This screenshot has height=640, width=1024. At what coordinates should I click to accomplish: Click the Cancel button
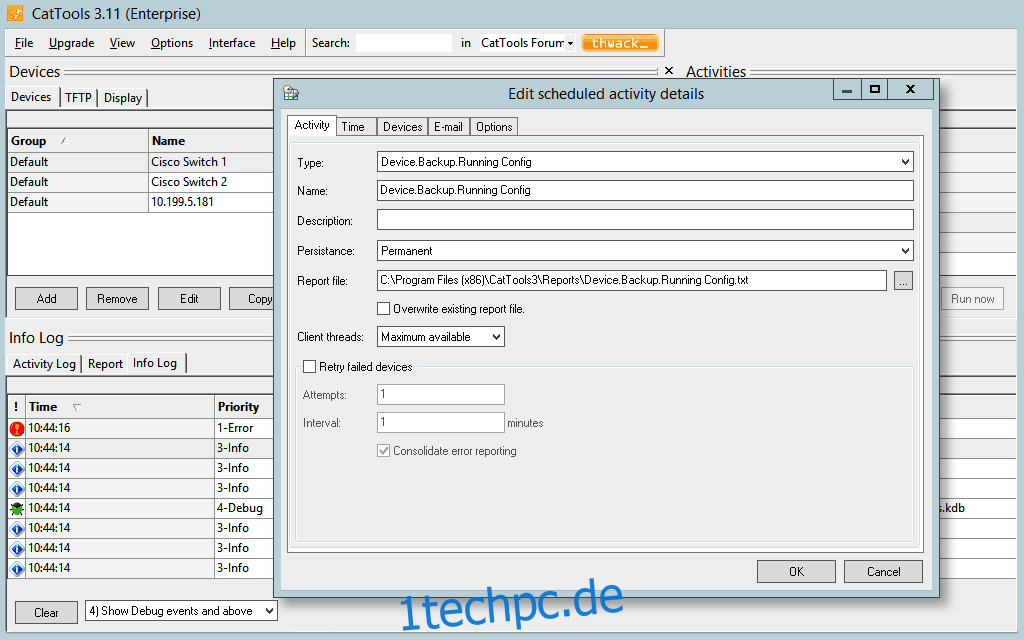883,571
